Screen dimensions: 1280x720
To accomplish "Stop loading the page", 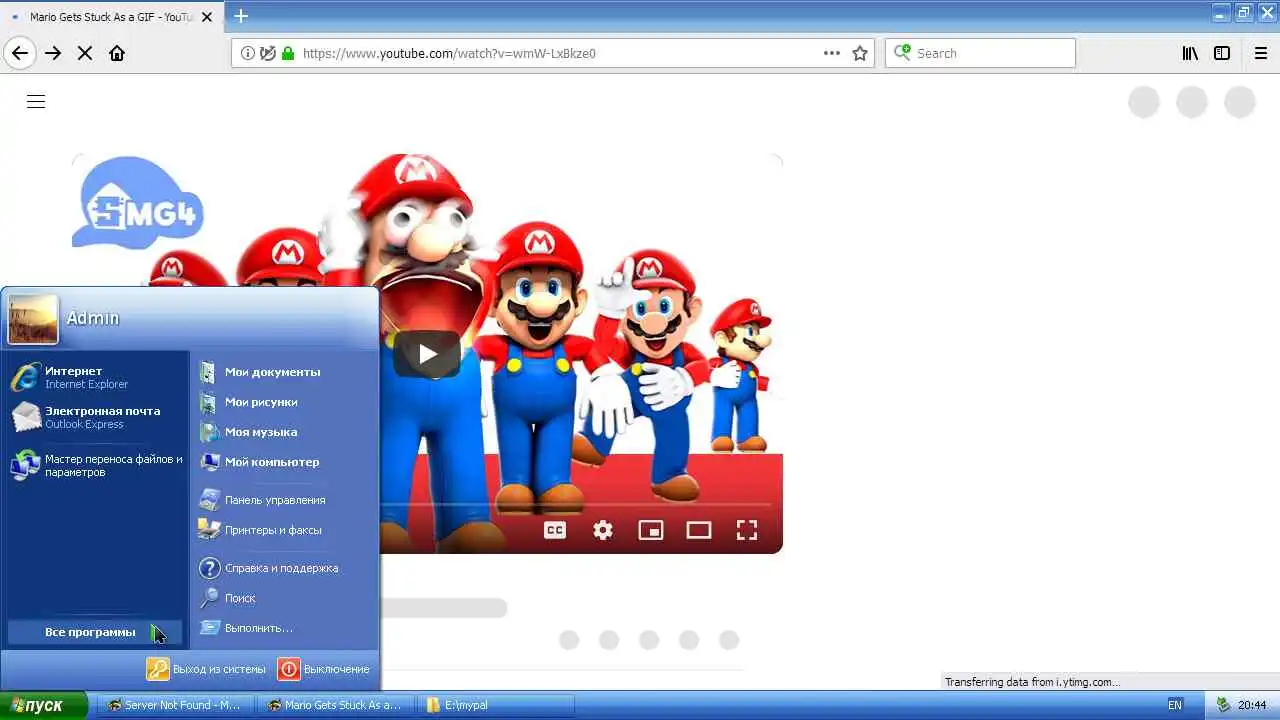I will point(85,53).
